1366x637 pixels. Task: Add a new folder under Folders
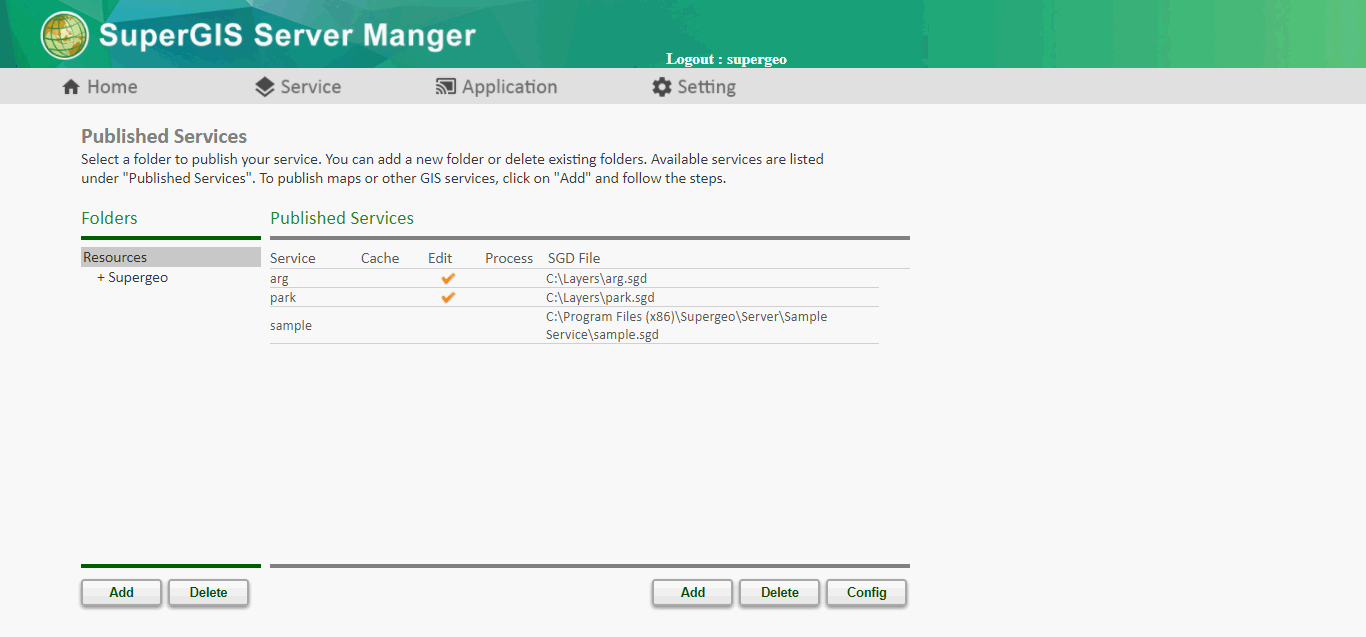[x=121, y=592]
